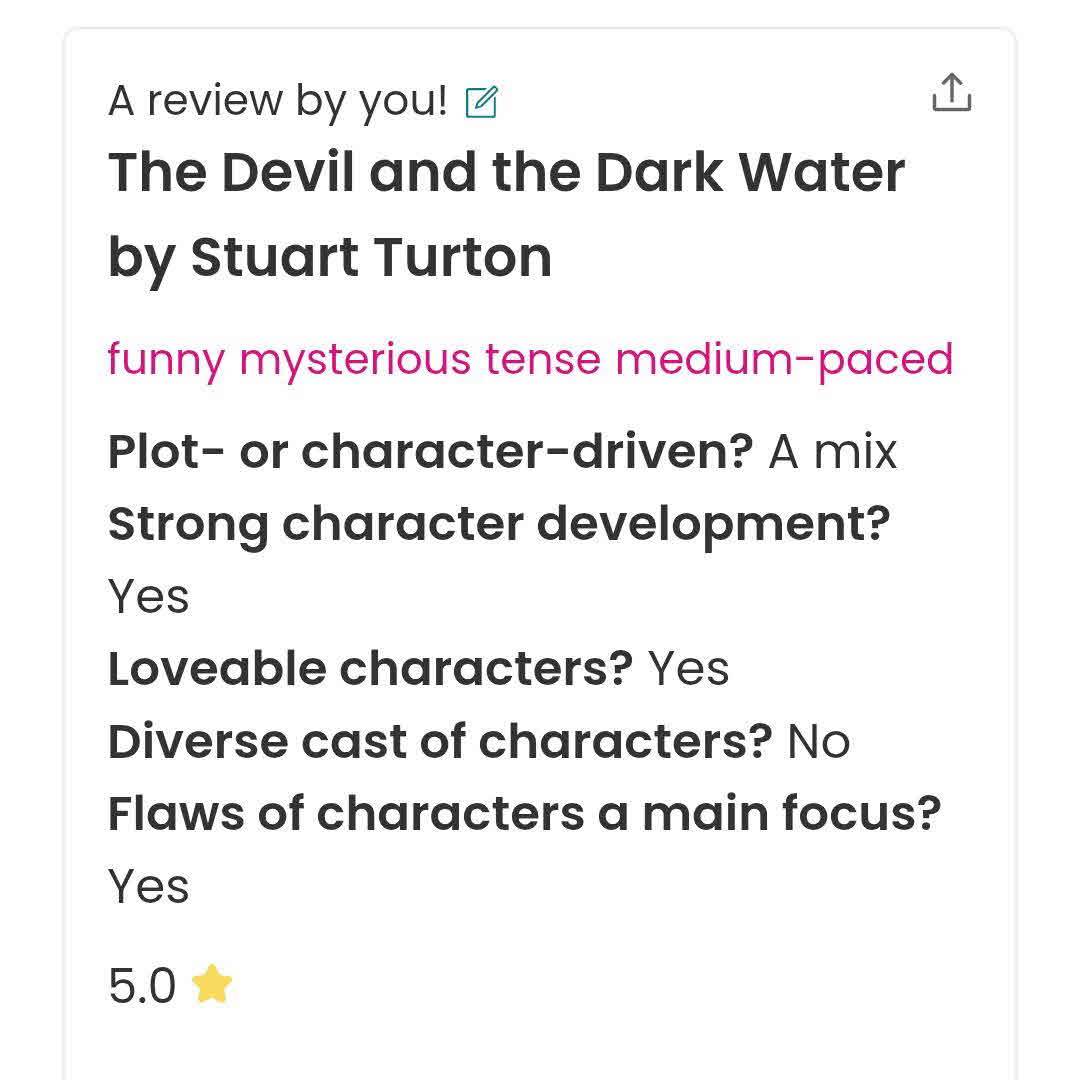Tap the share review icon
Image resolution: width=1080 pixels, height=1080 pixels.
click(x=951, y=92)
